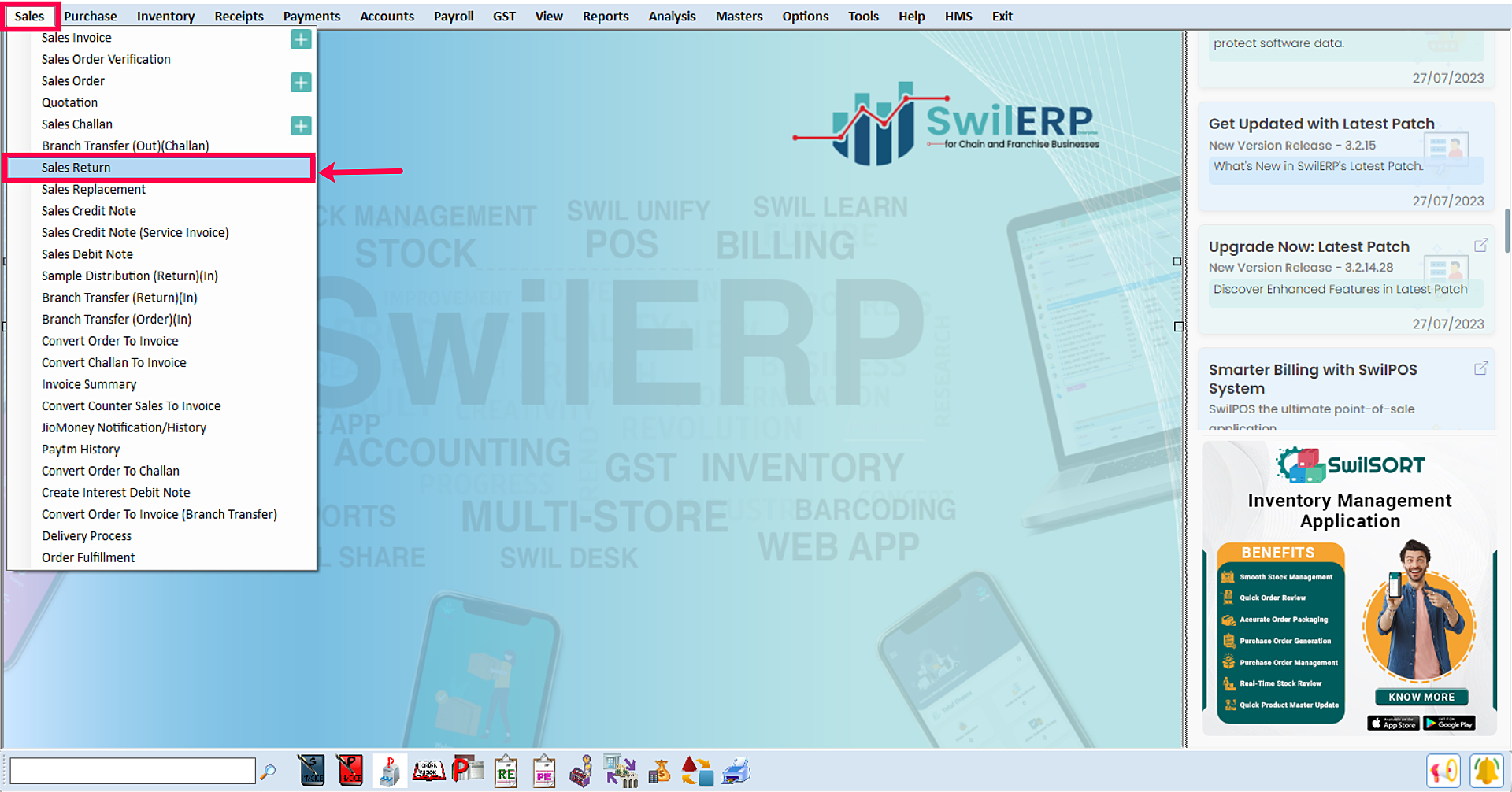The width and height of the screenshot is (1512, 792).
Task: Open the HMS menu
Action: pyautogui.click(x=958, y=16)
